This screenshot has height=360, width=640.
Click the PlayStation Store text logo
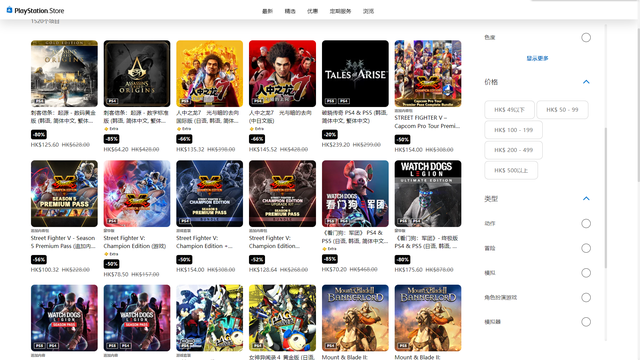[39, 11]
